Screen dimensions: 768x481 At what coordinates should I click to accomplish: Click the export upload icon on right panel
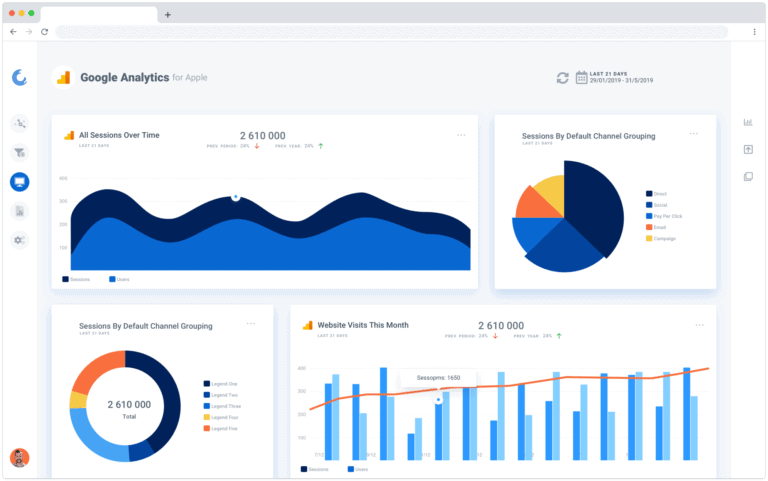pos(748,149)
